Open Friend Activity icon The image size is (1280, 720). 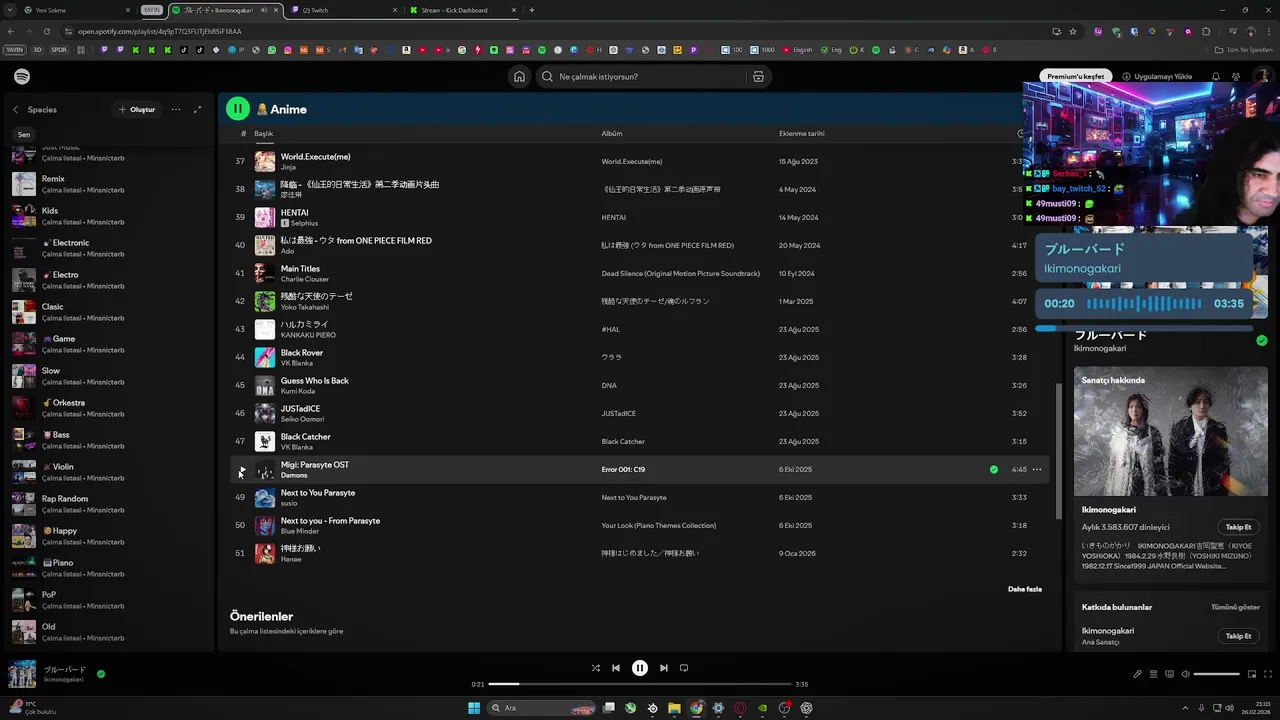[x=1236, y=77]
